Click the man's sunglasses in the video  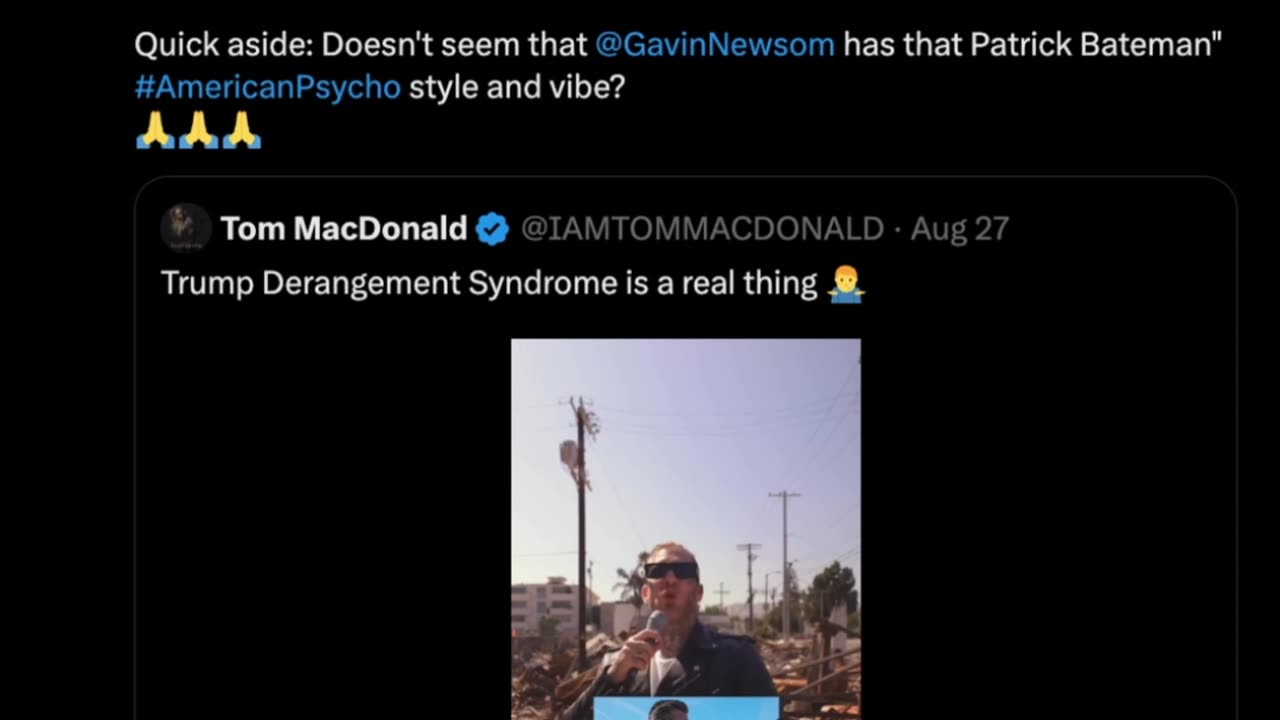pyautogui.click(x=671, y=571)
